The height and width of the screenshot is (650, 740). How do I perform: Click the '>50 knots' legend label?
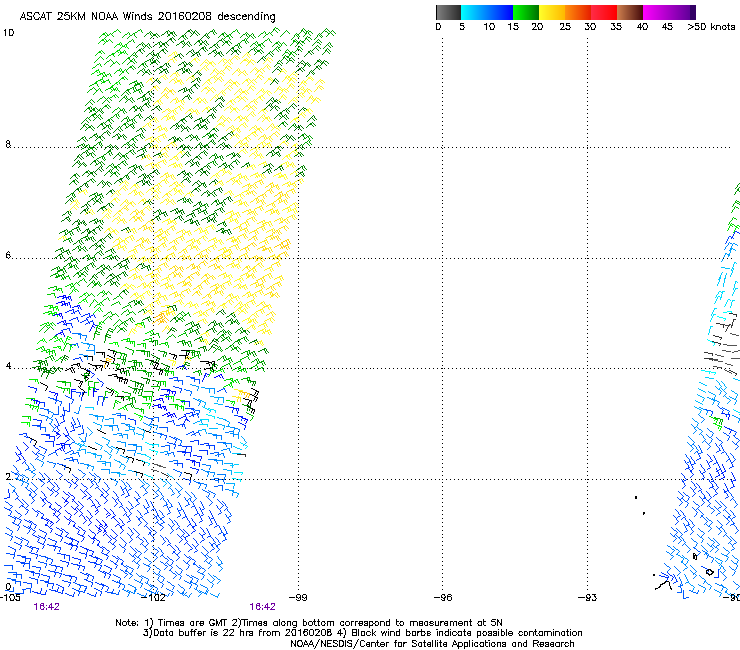pos(711,27)
